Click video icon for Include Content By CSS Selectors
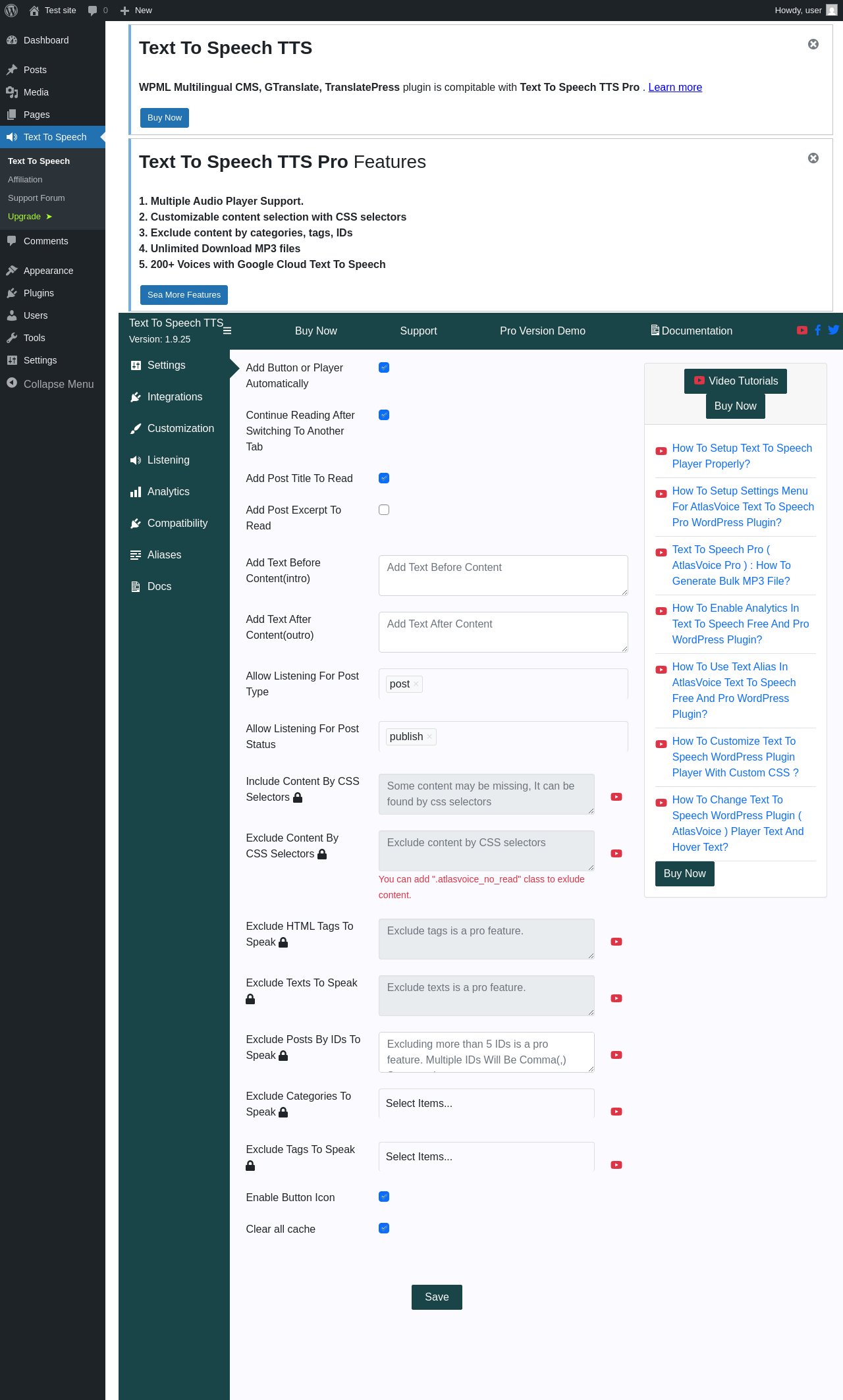 [616, 797]
